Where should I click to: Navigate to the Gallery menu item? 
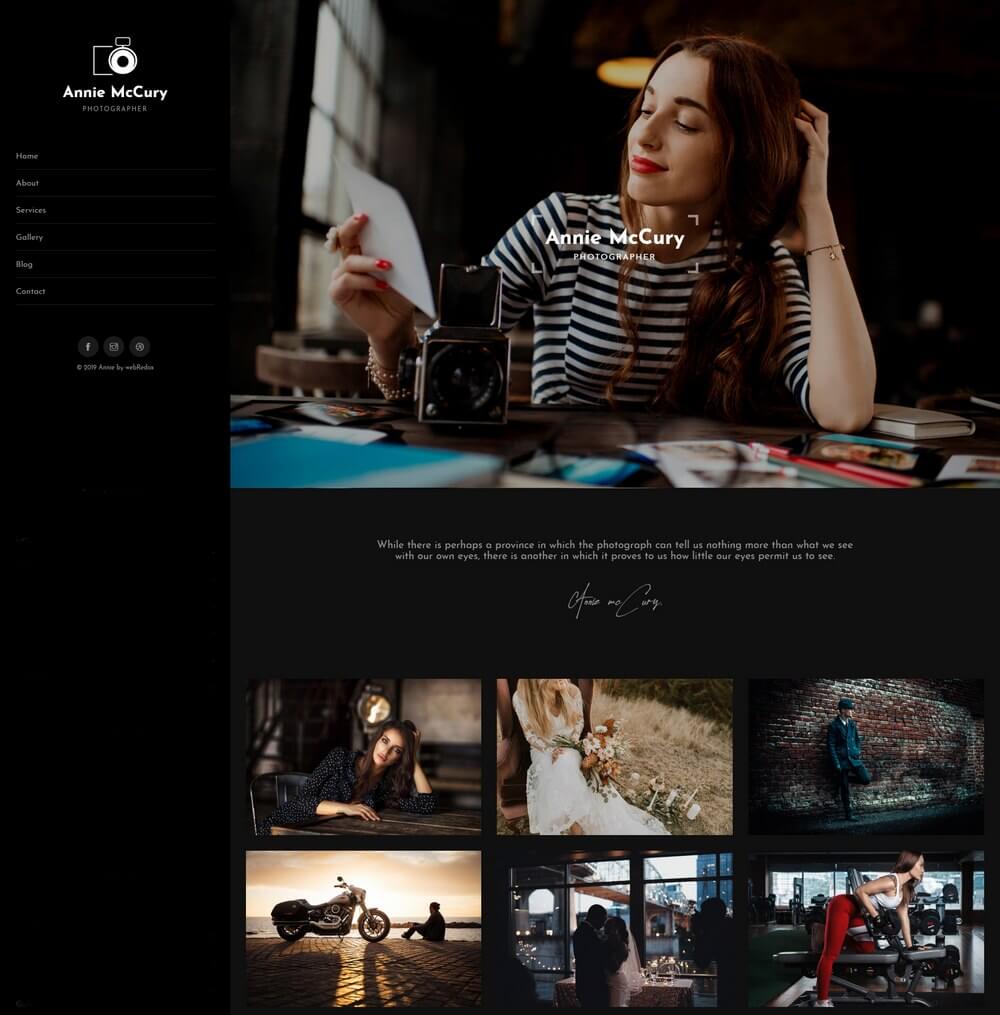click(x=30, y=237)
